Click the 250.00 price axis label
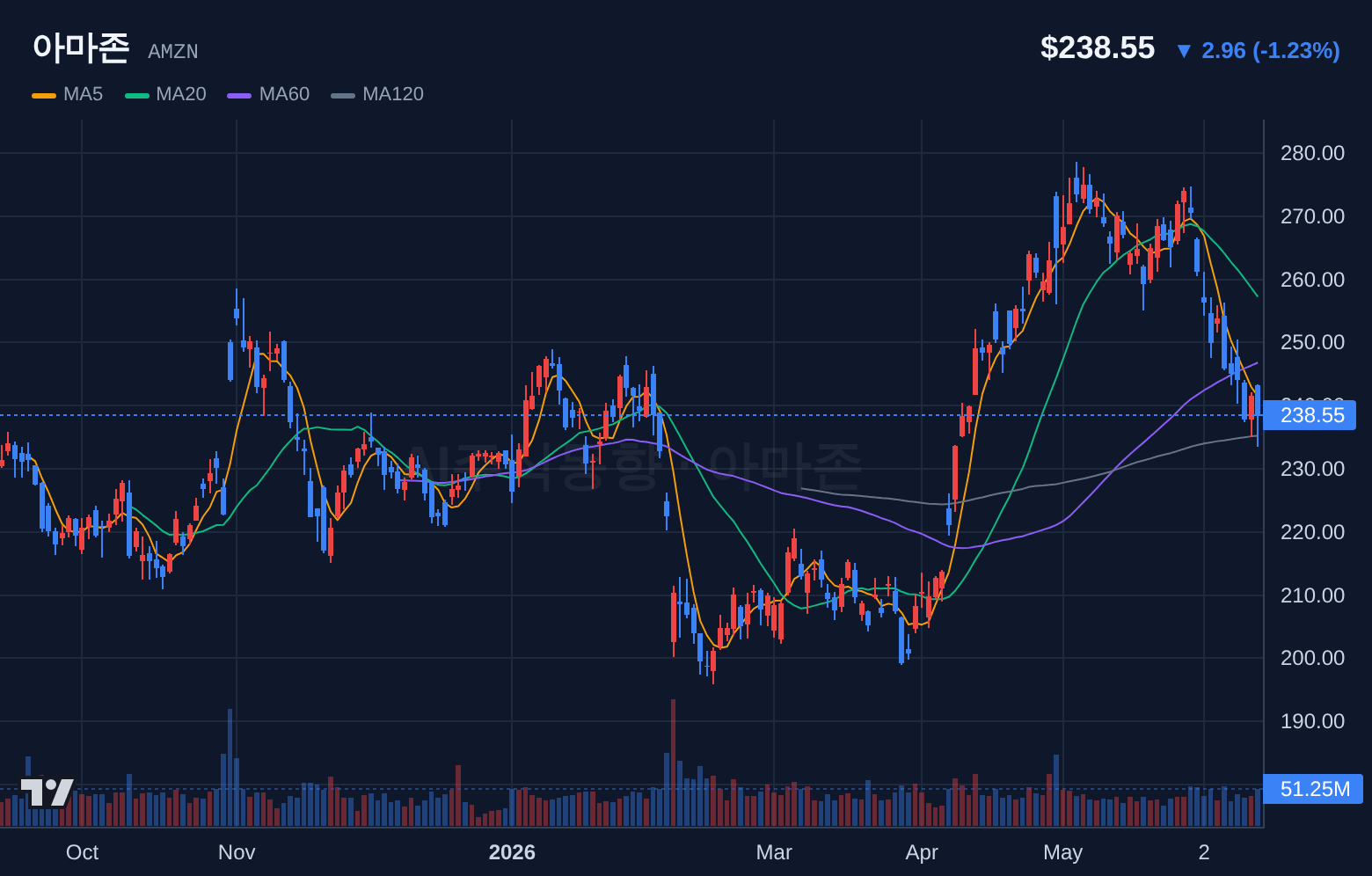 click(1312, 342)
